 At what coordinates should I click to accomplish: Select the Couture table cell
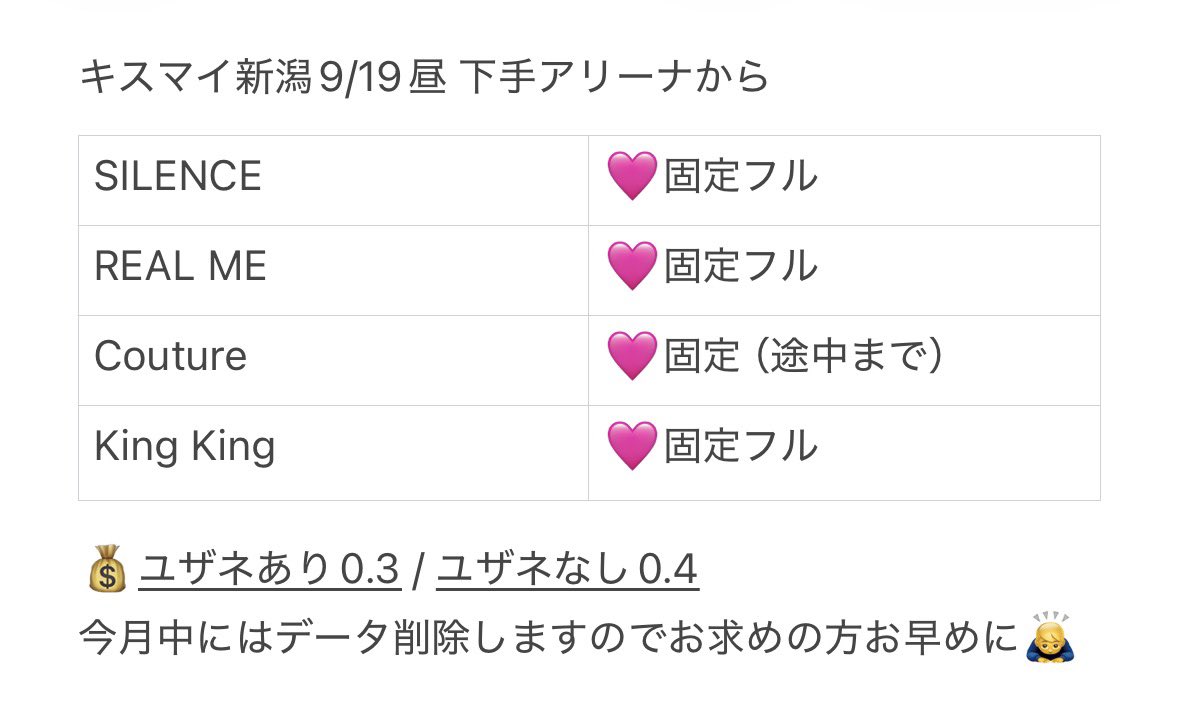point(333,361)
